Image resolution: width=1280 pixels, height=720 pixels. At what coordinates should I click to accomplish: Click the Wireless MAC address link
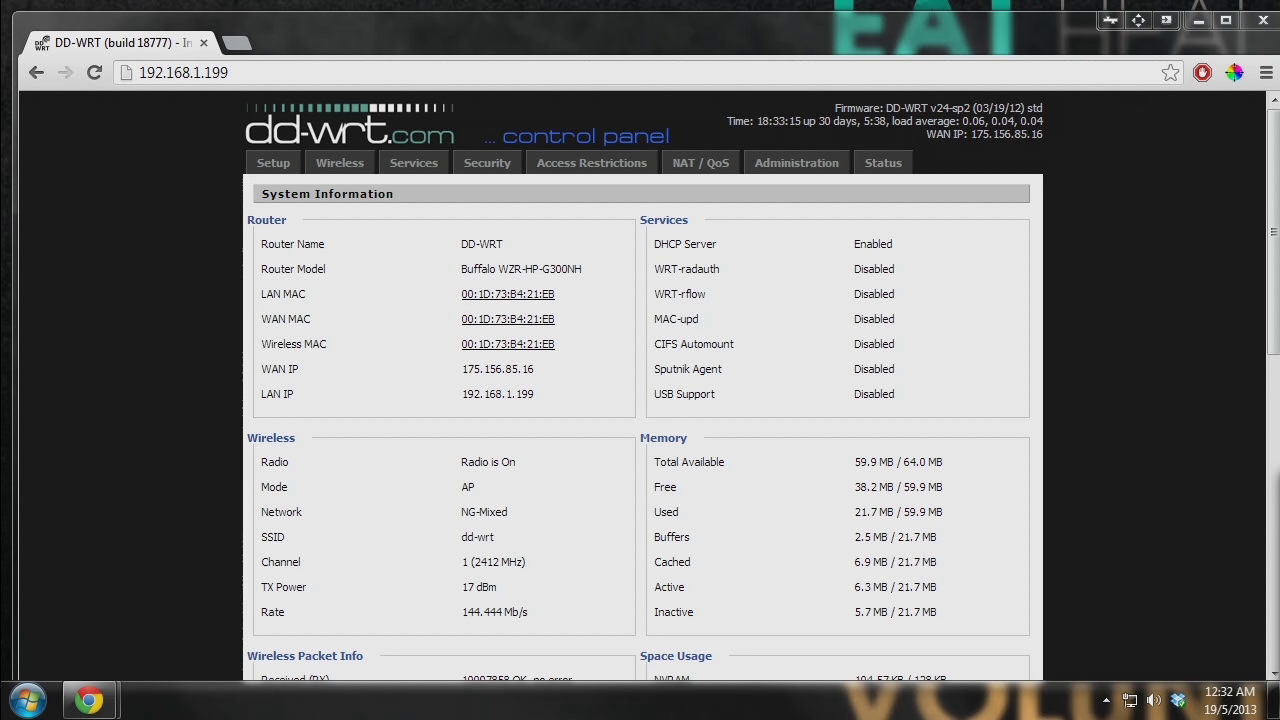coord(508,344)
